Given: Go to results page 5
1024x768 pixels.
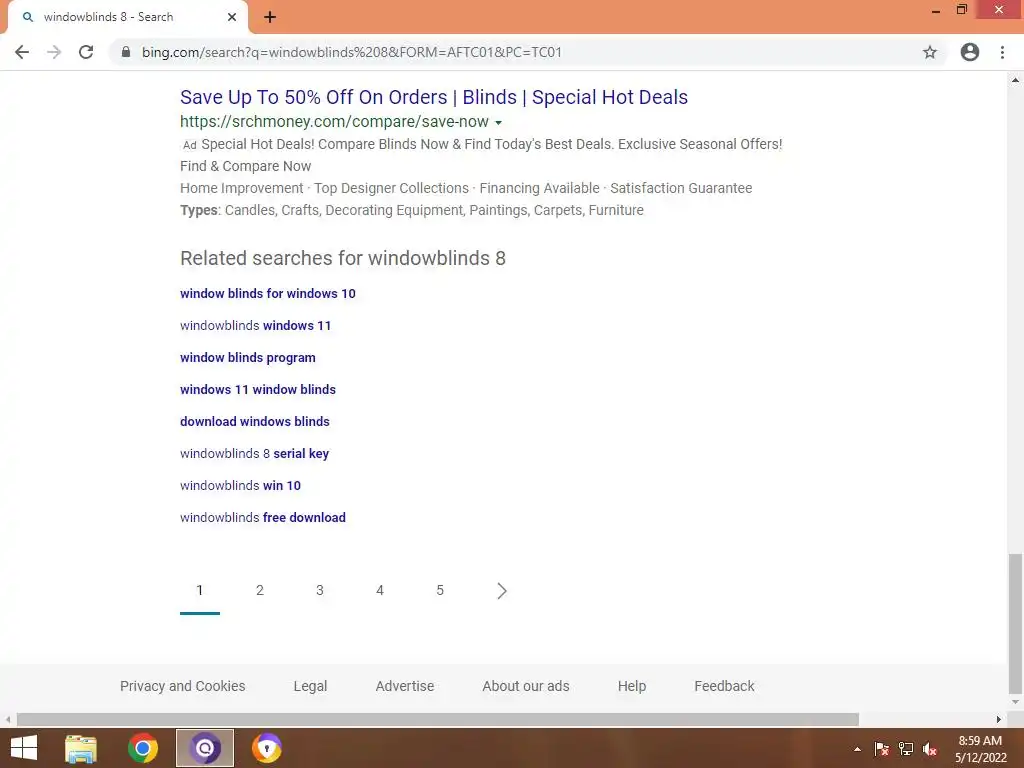Looking at the screenshot, I should [440, 590].
